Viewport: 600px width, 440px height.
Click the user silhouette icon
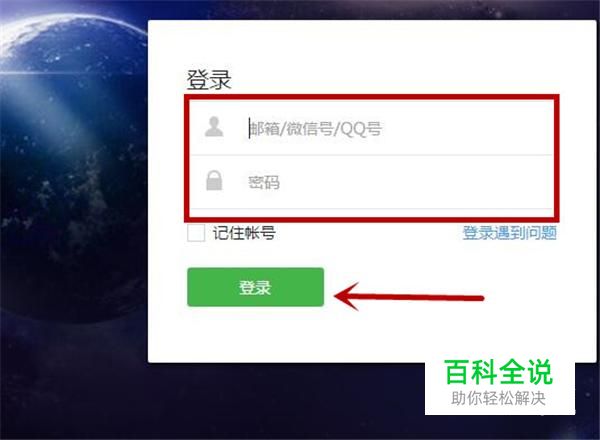214,127
